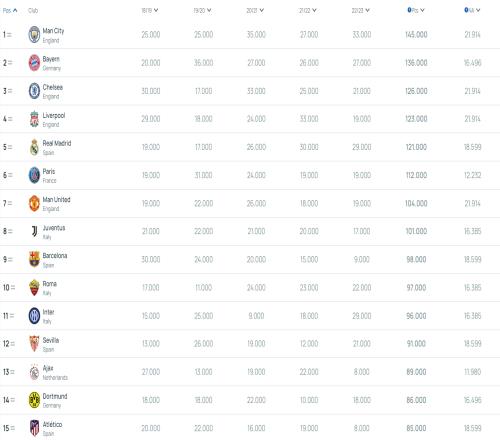Click the info icon beside Pts header
Screen dimensions: 500x440
[x=409, y=10]
